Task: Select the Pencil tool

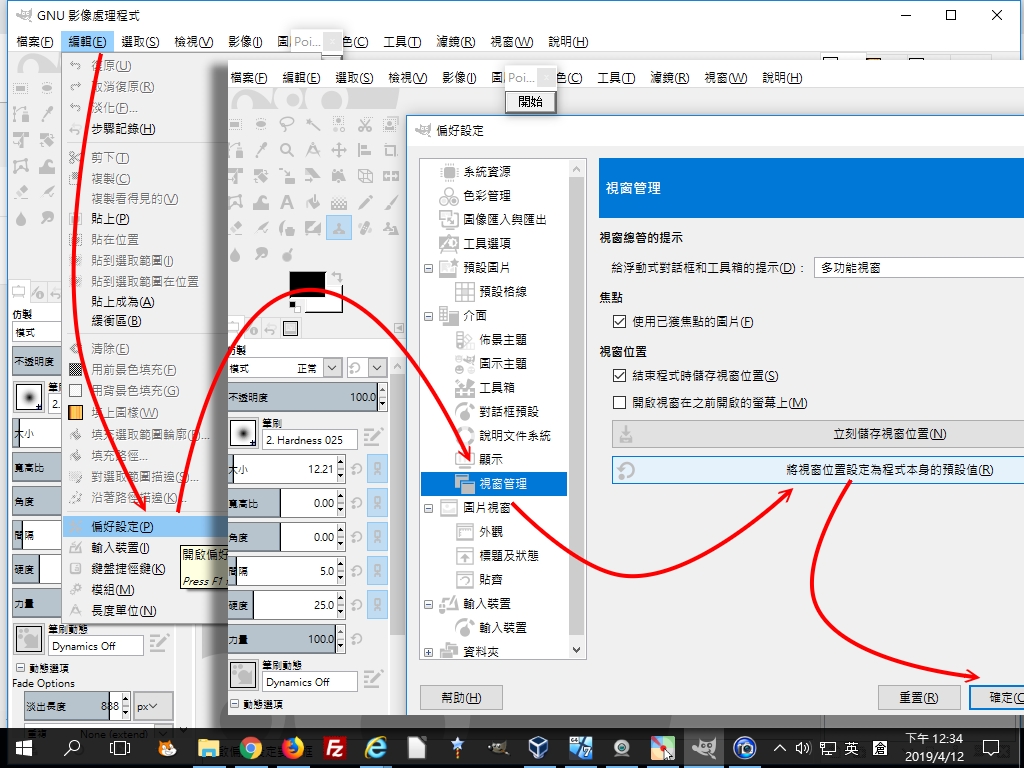Action: pyautogui.click(x=365, y=202)
